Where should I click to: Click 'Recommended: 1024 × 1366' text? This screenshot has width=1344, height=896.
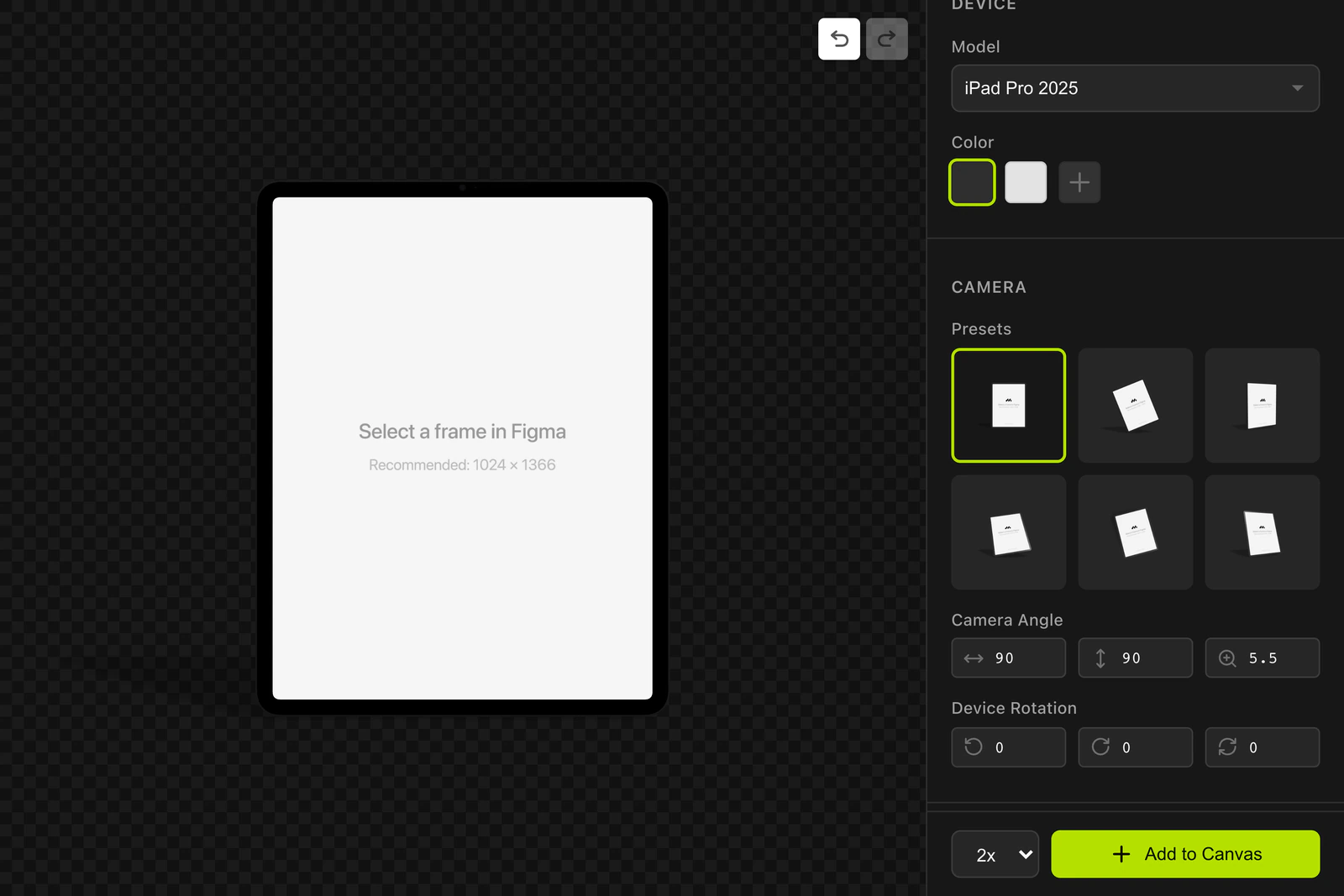(x=462, y=465)
